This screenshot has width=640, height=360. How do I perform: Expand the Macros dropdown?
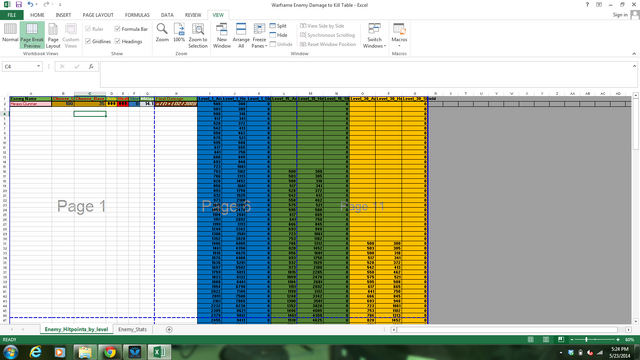click(x=399, y=45)
